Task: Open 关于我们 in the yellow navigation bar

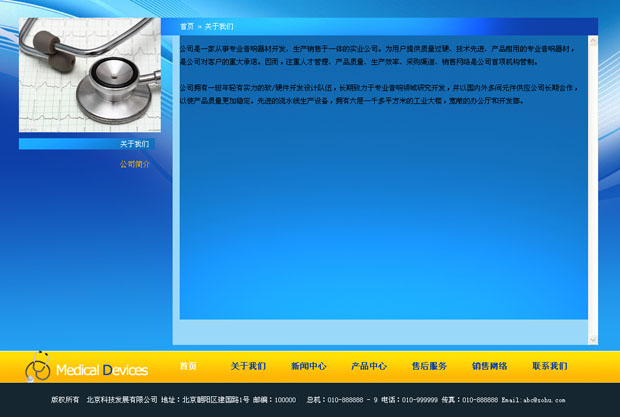Action: [248, 366]
